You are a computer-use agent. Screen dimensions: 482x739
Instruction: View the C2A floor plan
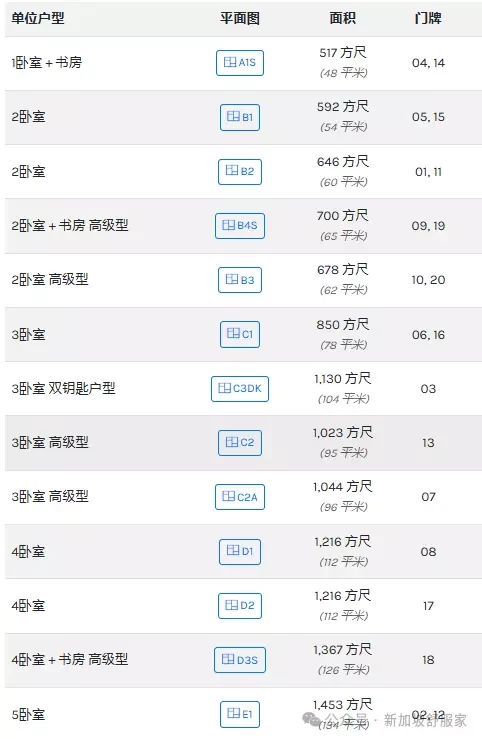coord(239,497)
